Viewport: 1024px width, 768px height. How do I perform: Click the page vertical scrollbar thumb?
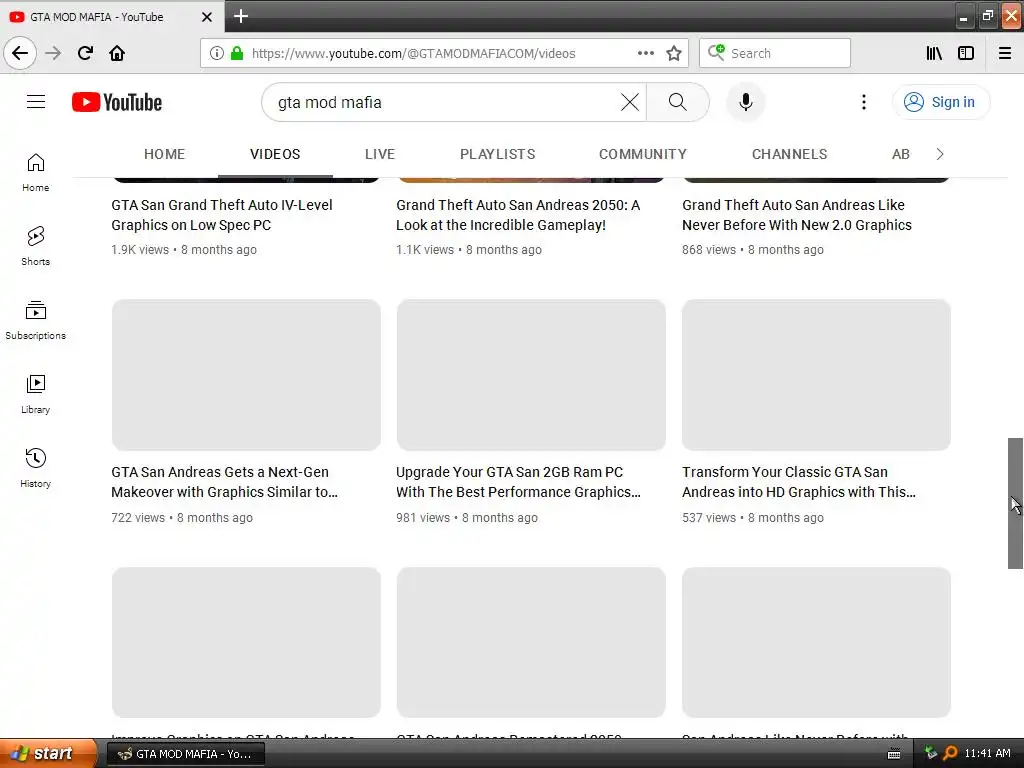point(1015,503)
